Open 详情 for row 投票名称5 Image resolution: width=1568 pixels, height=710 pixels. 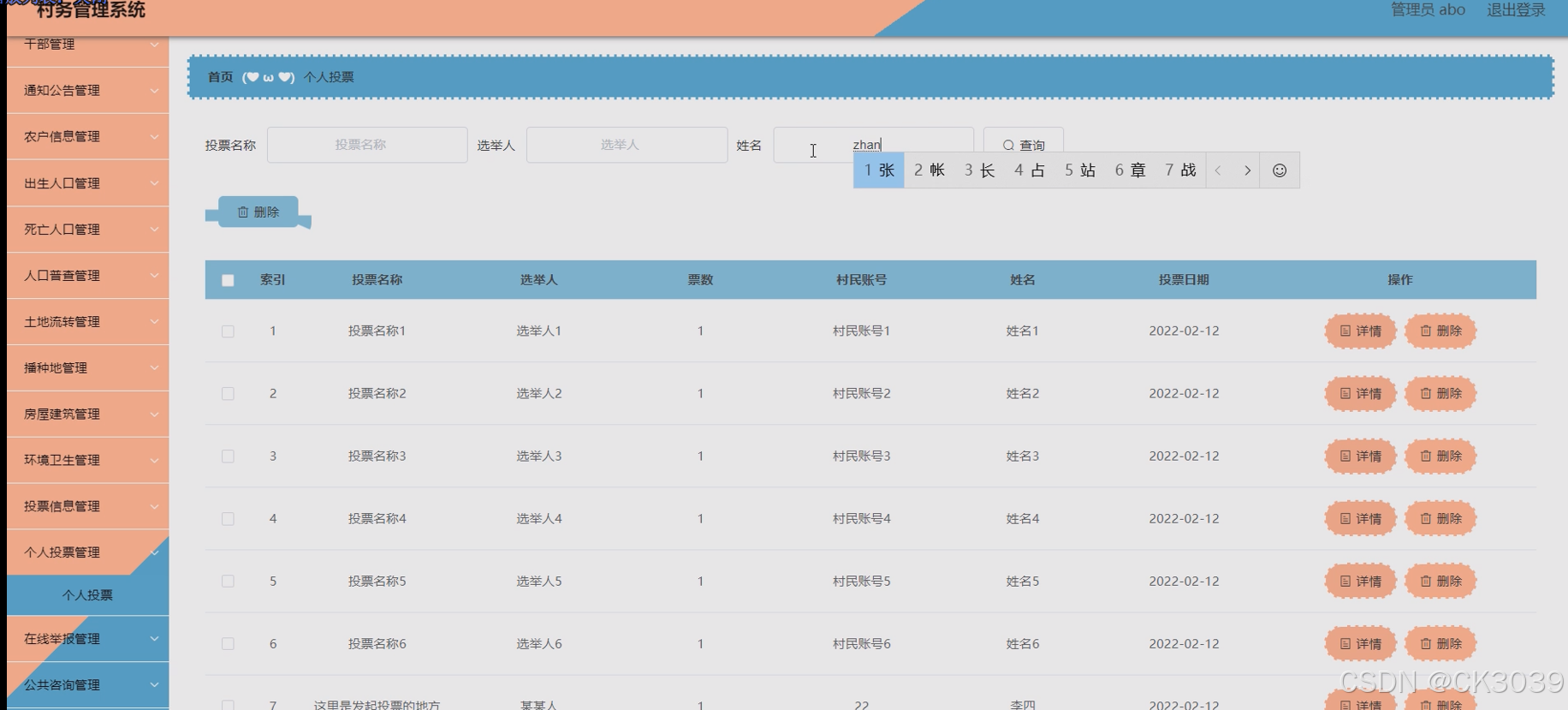(1361, 581)
